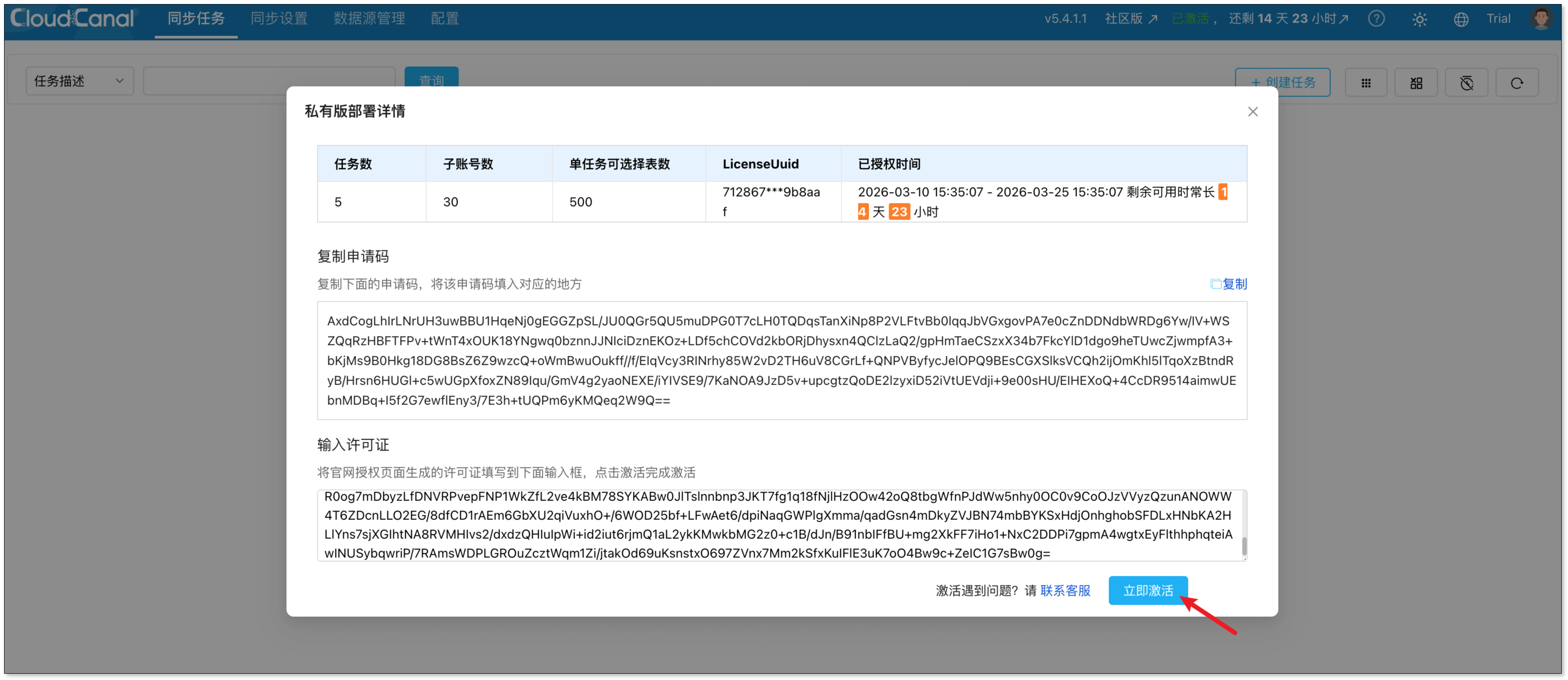
Task: Open the 同步任务 tab
Action: [x=196, y=19]
